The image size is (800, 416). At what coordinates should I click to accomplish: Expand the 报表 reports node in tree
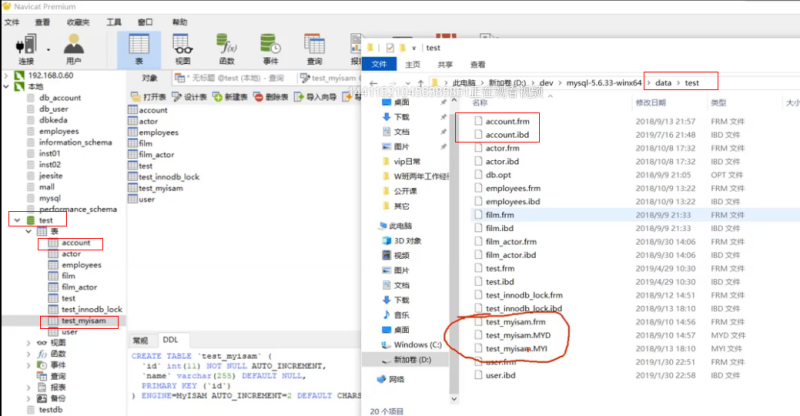click(29, 387)
